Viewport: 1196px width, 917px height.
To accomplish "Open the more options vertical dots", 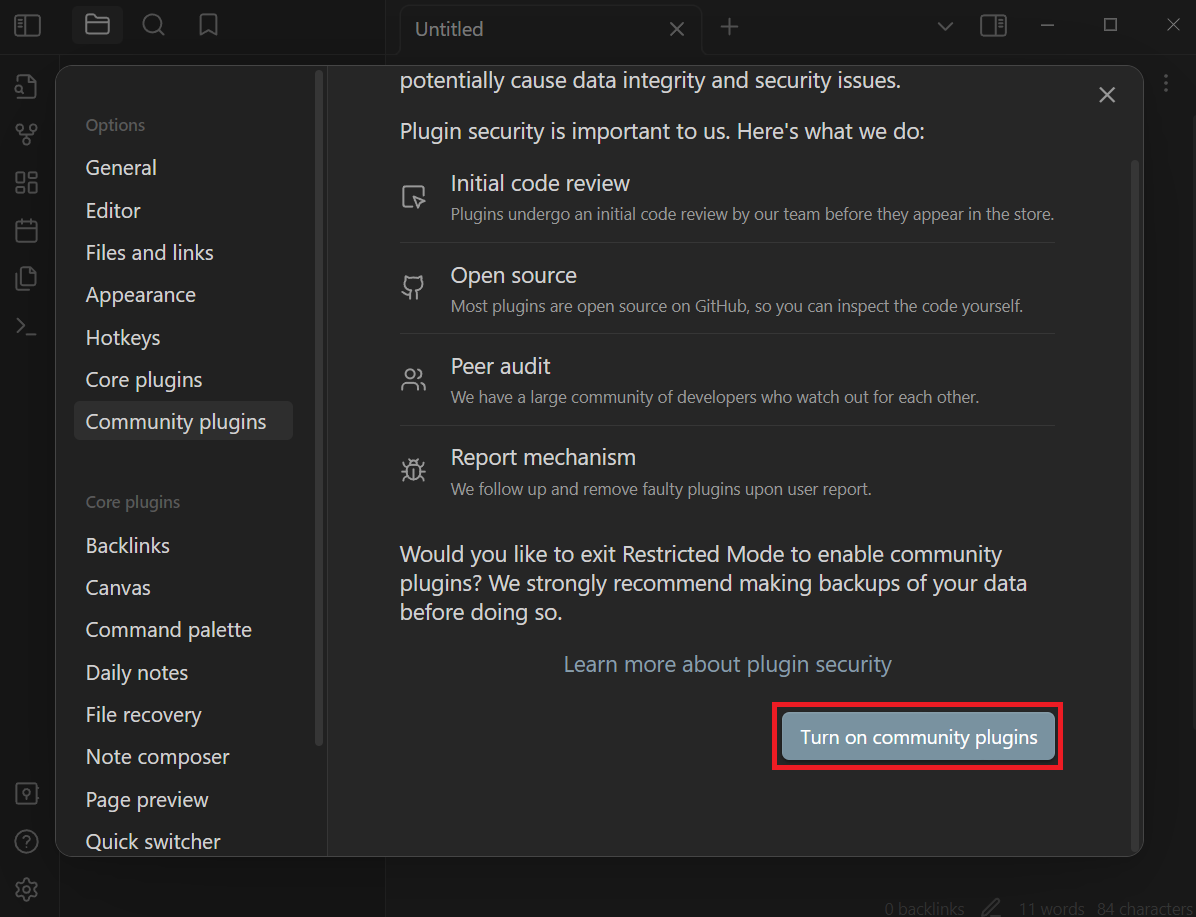I will 1165,83.
